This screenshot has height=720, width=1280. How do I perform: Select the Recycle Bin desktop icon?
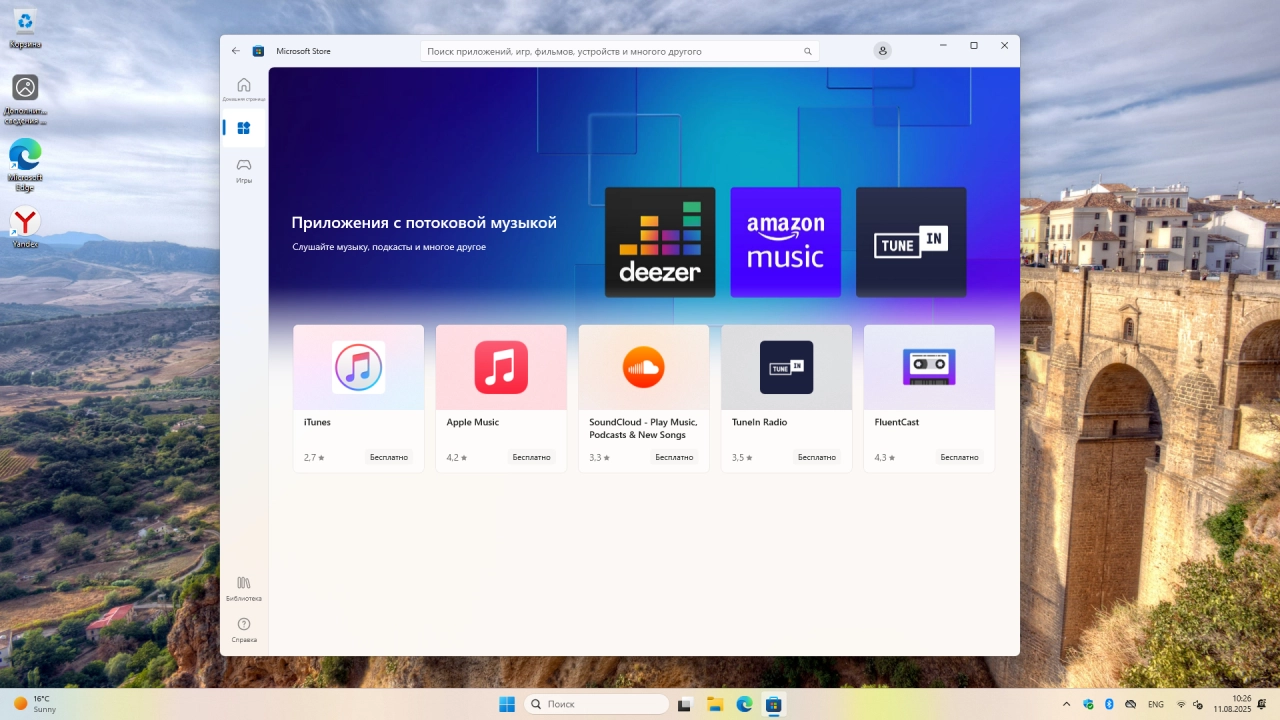pyautogui.click(x=25, y=27)
